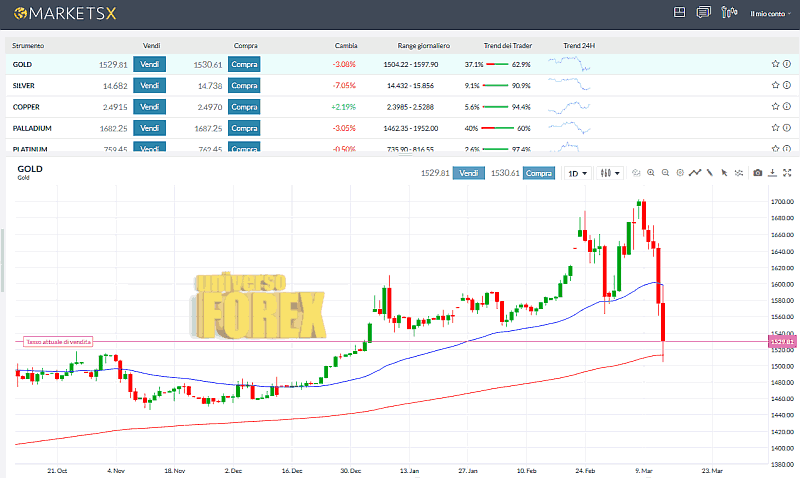The height and width of the screenshot is (478, 800).
Task: Open info icon for the SILVER row
Action: point(787,85)
